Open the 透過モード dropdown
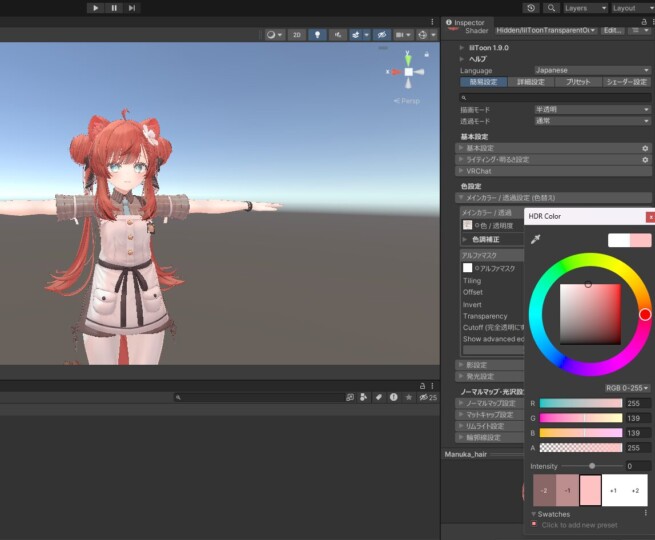Viewport: 655px width, 540px height. [592, 121]
